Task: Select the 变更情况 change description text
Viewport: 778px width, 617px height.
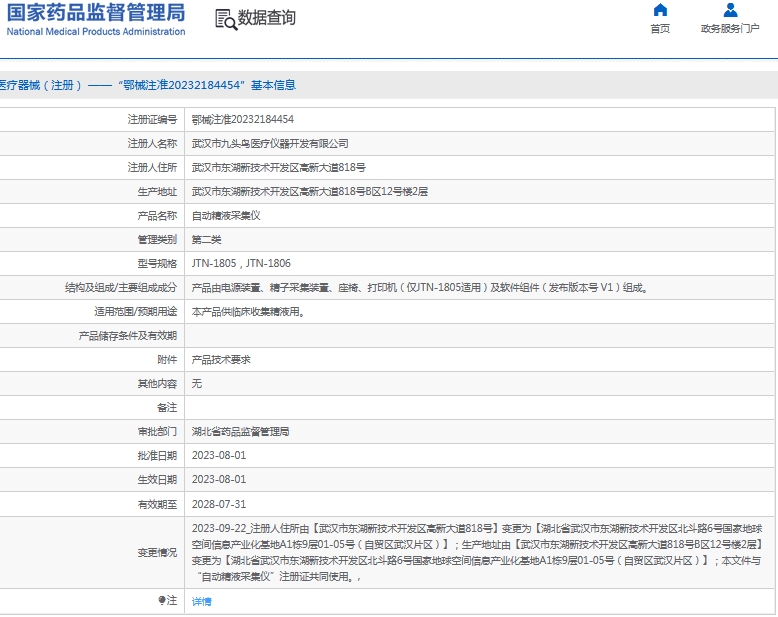Action: coord(477,553)
